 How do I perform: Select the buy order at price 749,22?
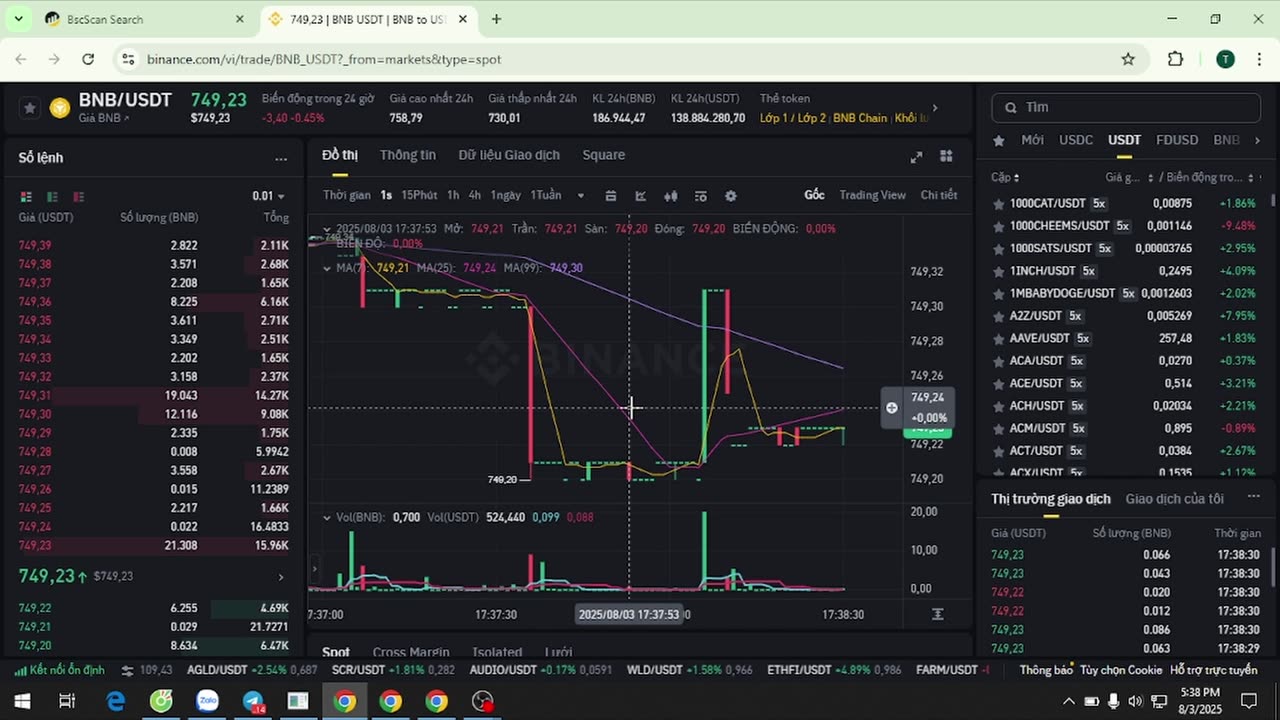tap(154, 608)
